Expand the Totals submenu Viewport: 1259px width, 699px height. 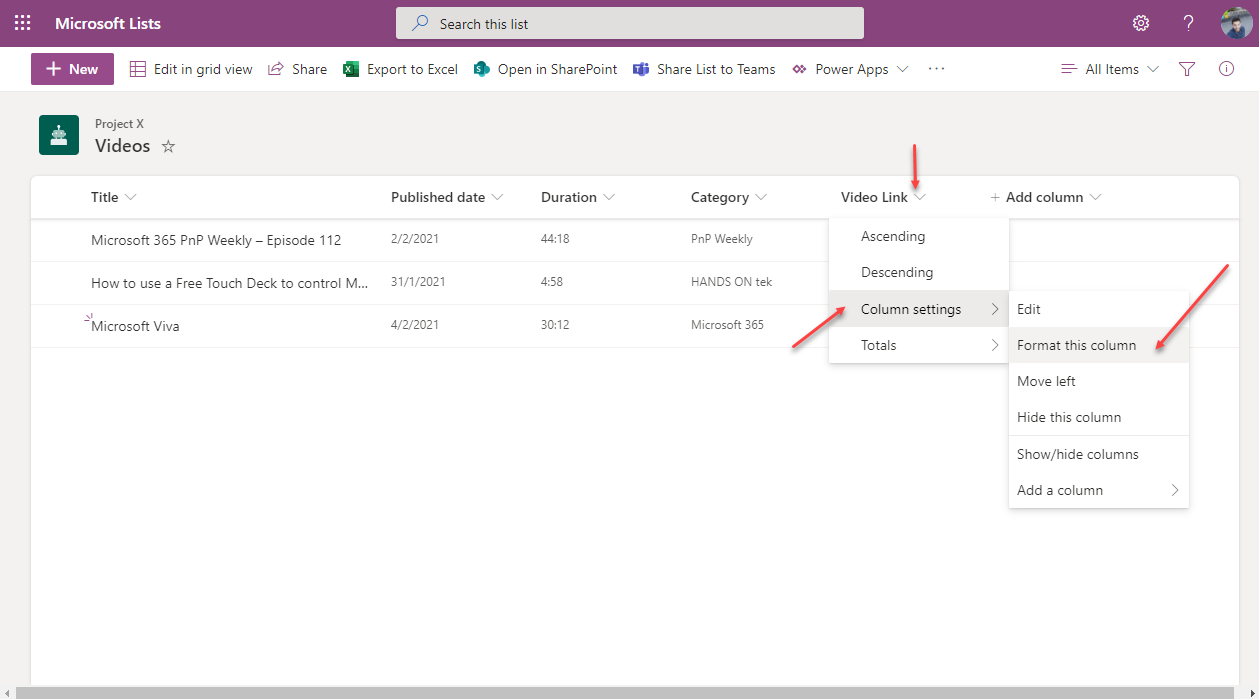click(x=917, y=345)
